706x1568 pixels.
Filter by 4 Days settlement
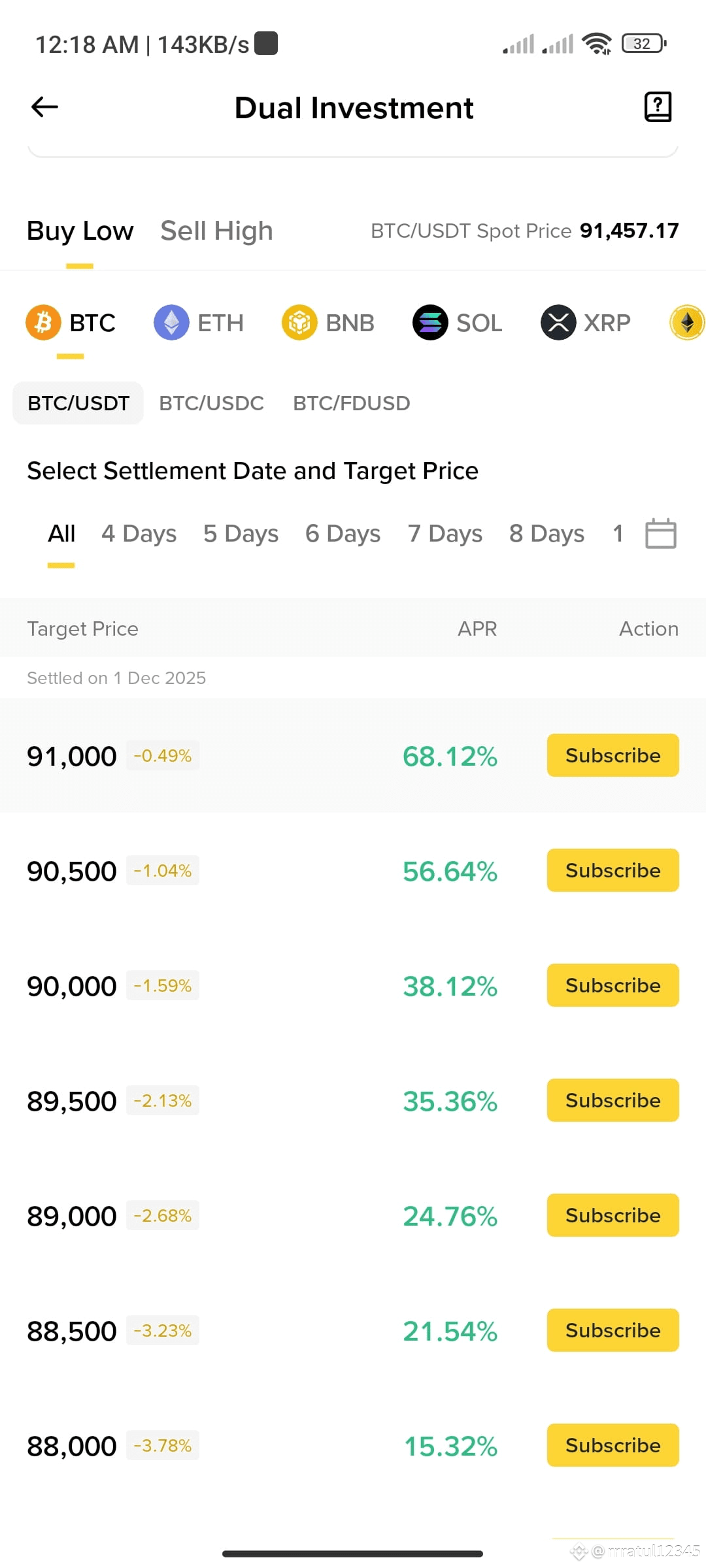tap(139, 534)
